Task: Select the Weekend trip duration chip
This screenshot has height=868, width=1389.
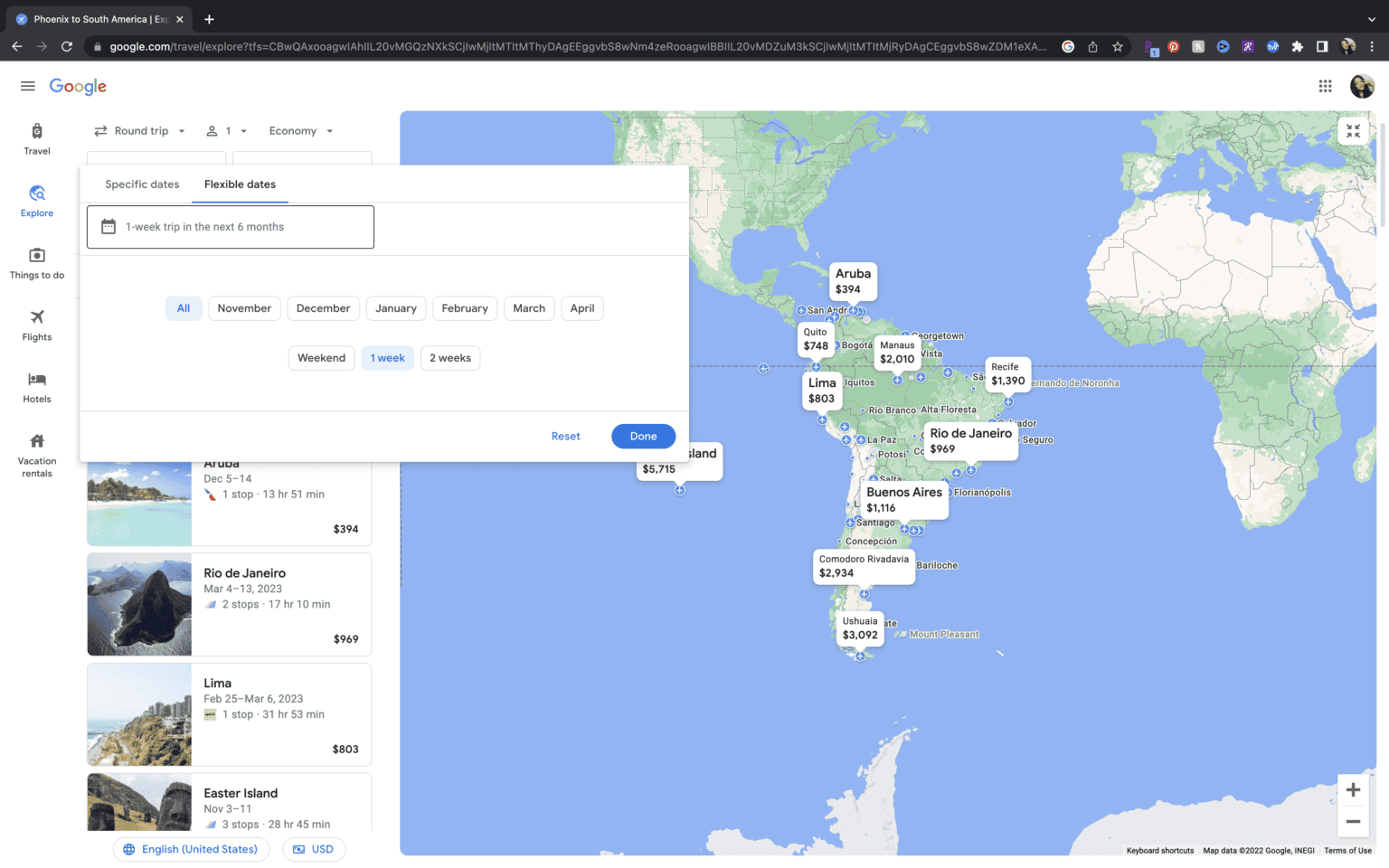Action: 321,358
